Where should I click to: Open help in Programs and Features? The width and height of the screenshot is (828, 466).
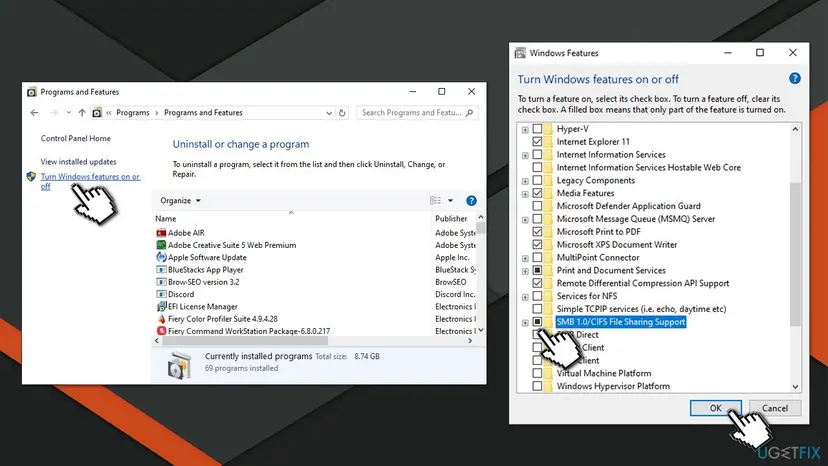point(472,201)
